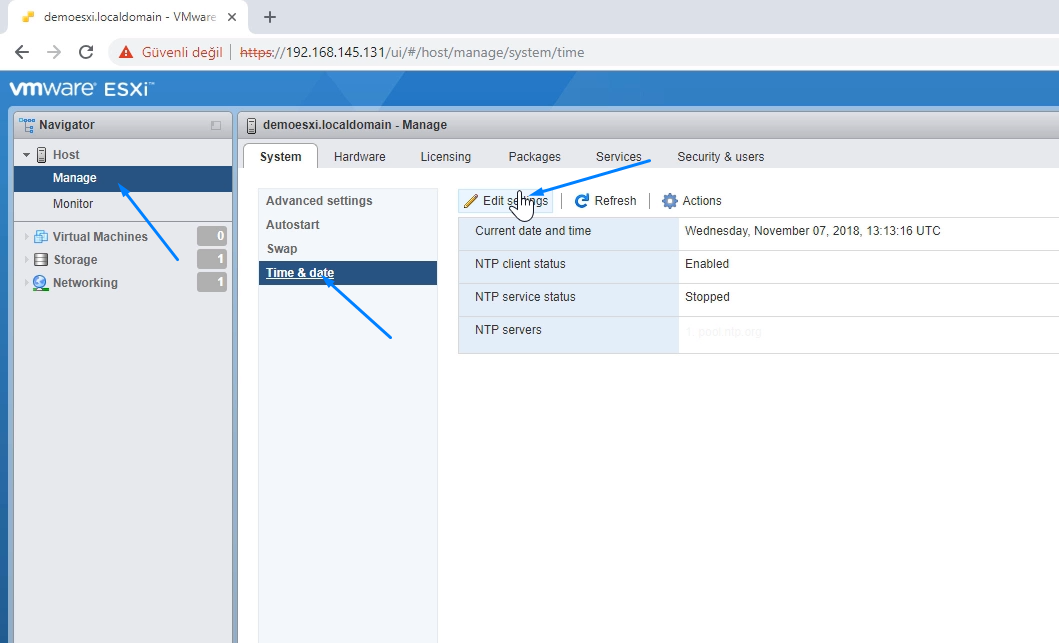Click the Storage disk icon

[x=41, y=259]
